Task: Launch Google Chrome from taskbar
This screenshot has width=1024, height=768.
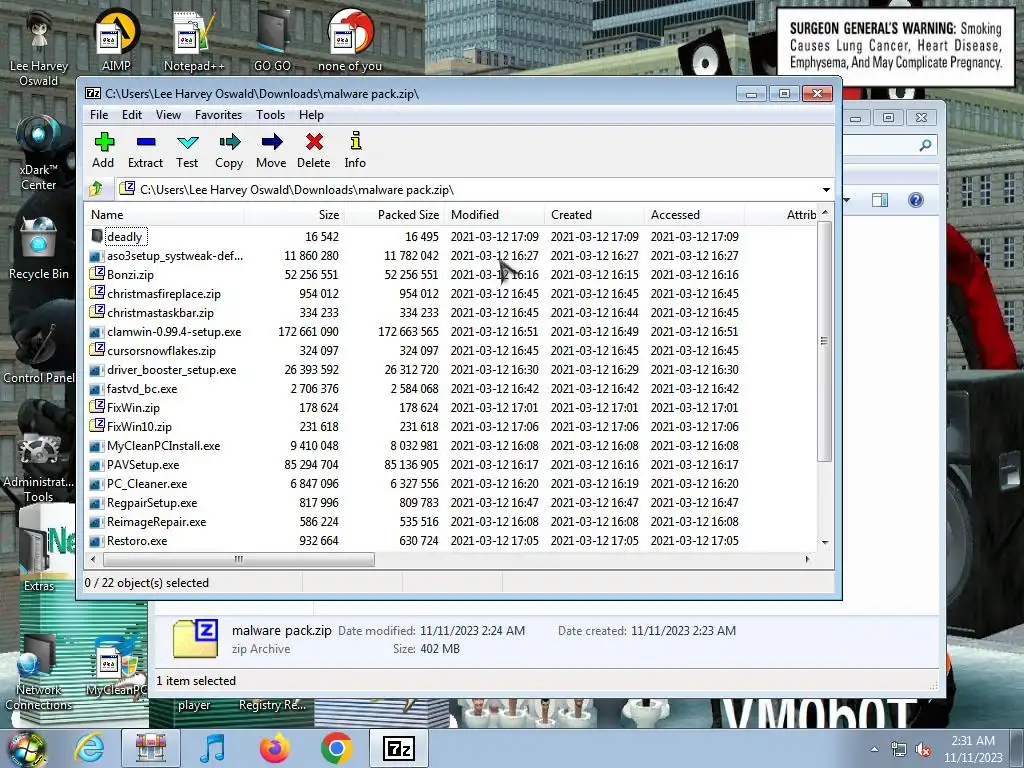Action: pos(336,748)
